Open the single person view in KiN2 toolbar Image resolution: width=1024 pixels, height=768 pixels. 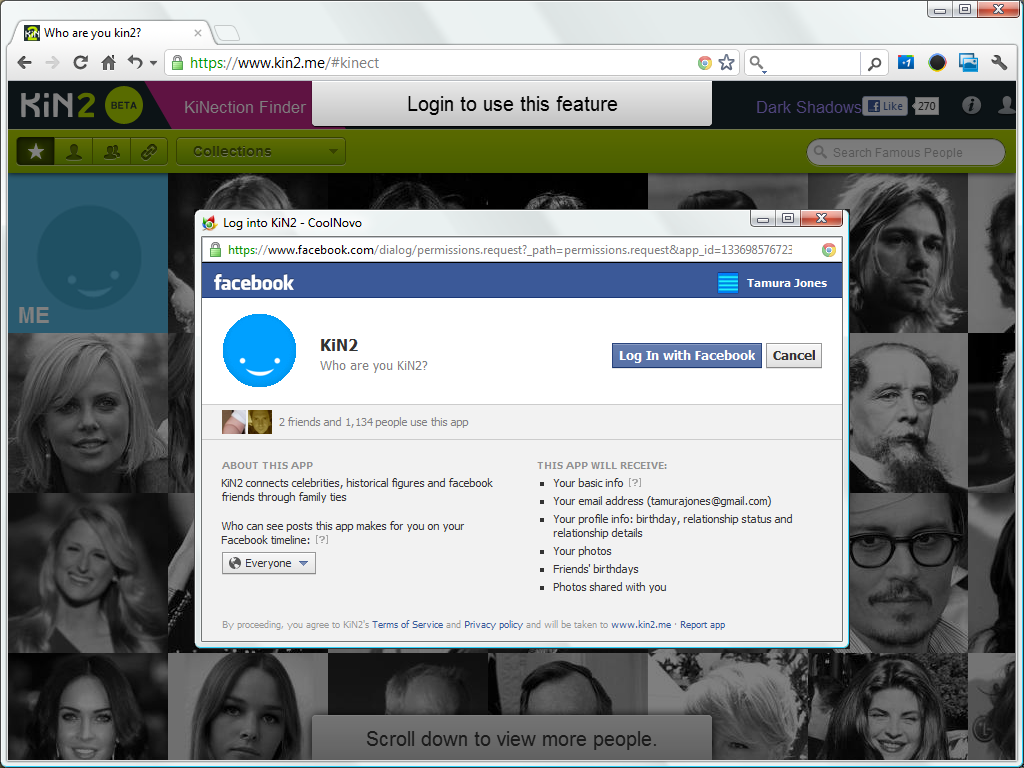click(74, 151)
